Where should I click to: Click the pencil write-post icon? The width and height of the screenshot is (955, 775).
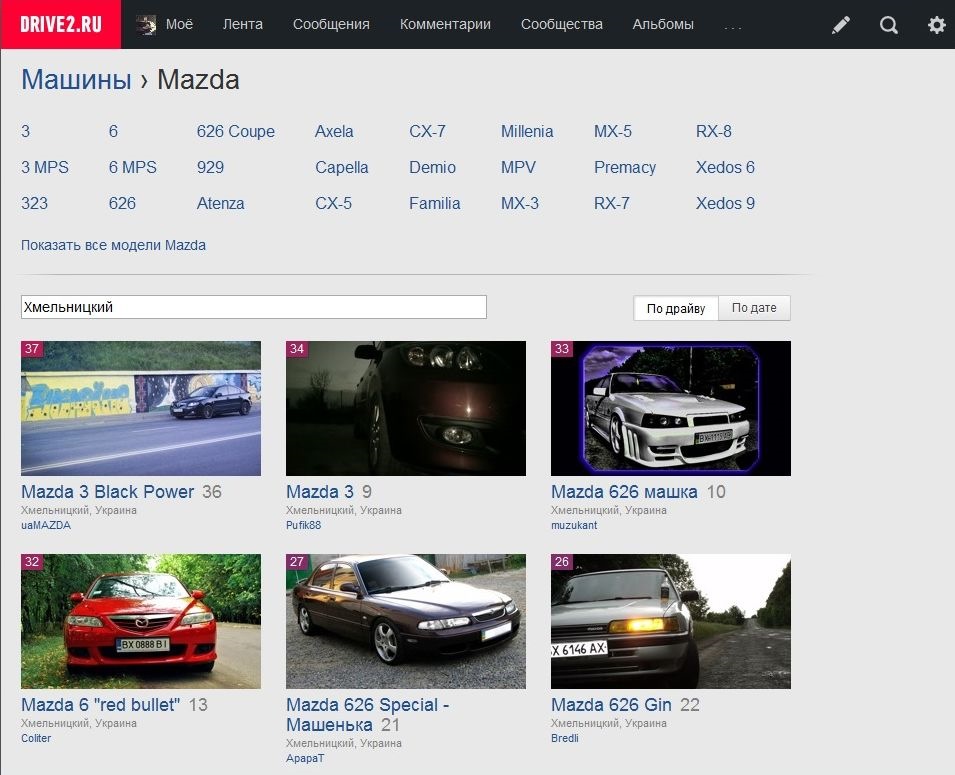(840, 24)
